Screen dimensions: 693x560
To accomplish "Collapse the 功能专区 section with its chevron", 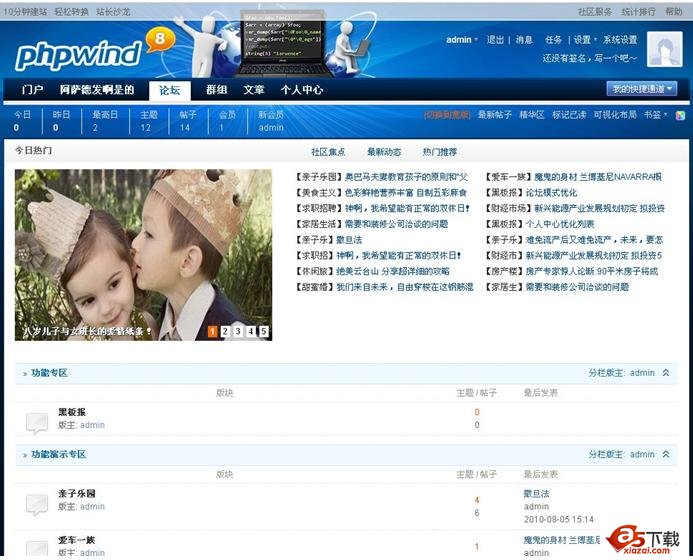I will (x=666, y=373).
